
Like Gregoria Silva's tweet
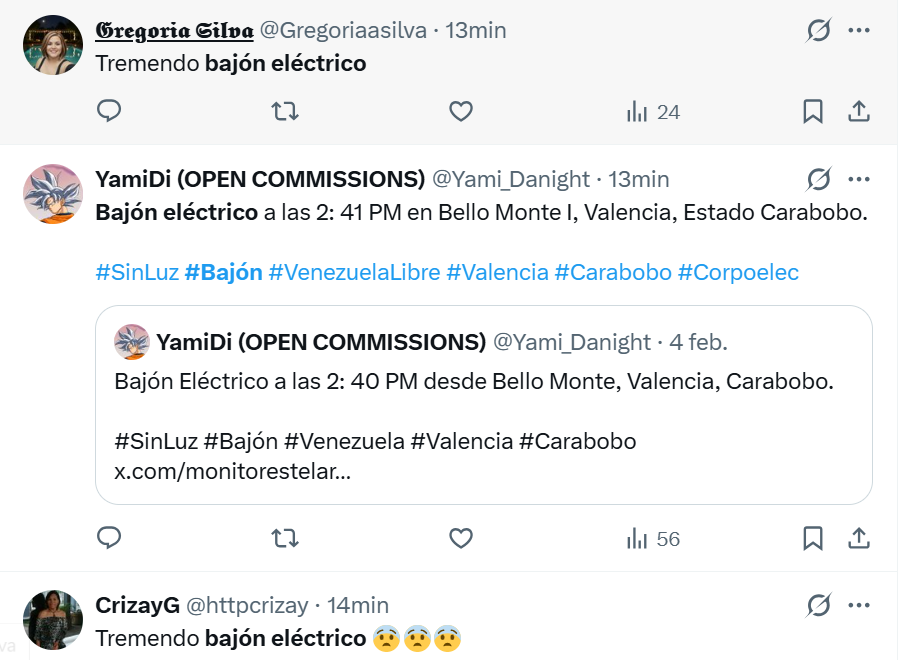[460, 111]
